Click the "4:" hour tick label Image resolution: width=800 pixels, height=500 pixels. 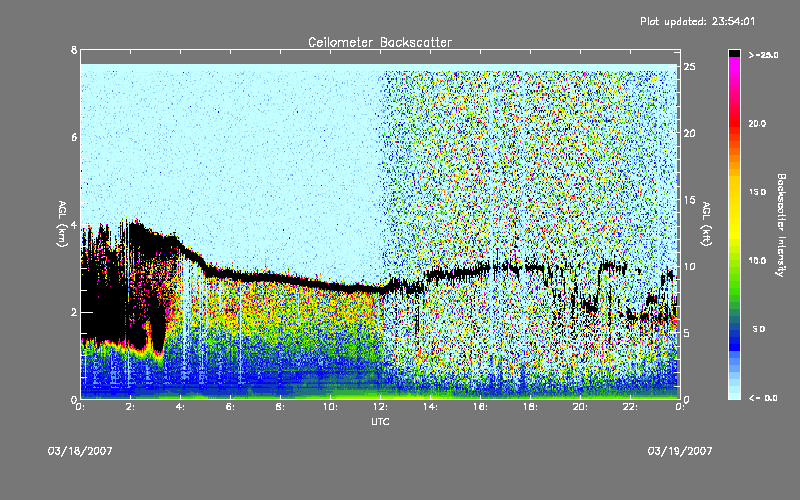tap(181, 407)
